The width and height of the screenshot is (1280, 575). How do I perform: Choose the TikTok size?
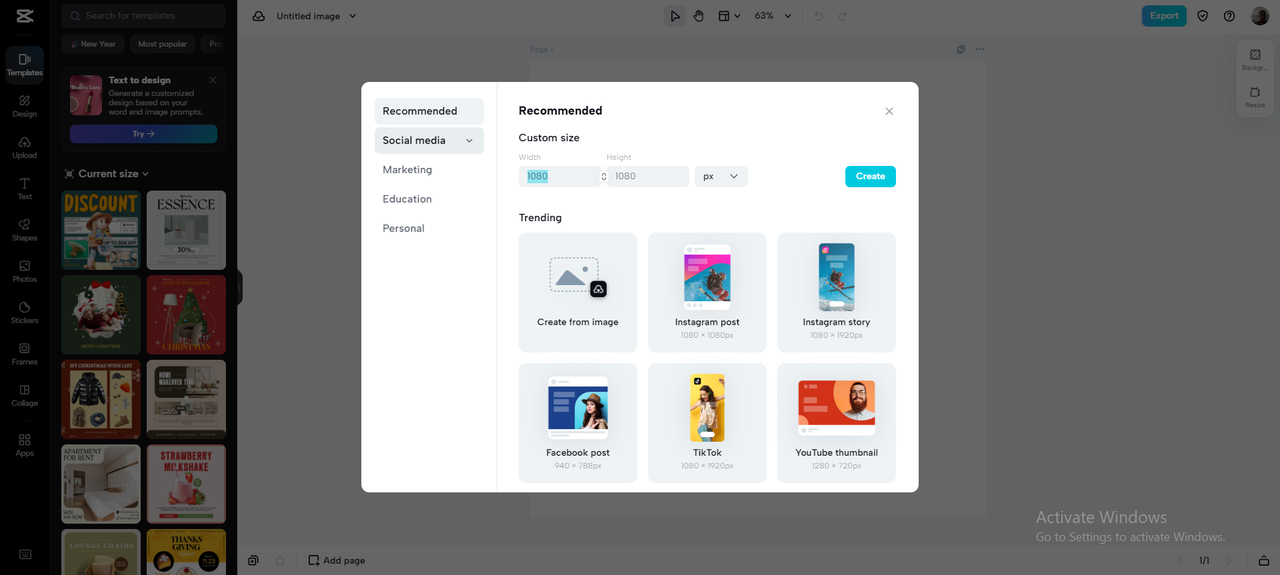point(707,423)
